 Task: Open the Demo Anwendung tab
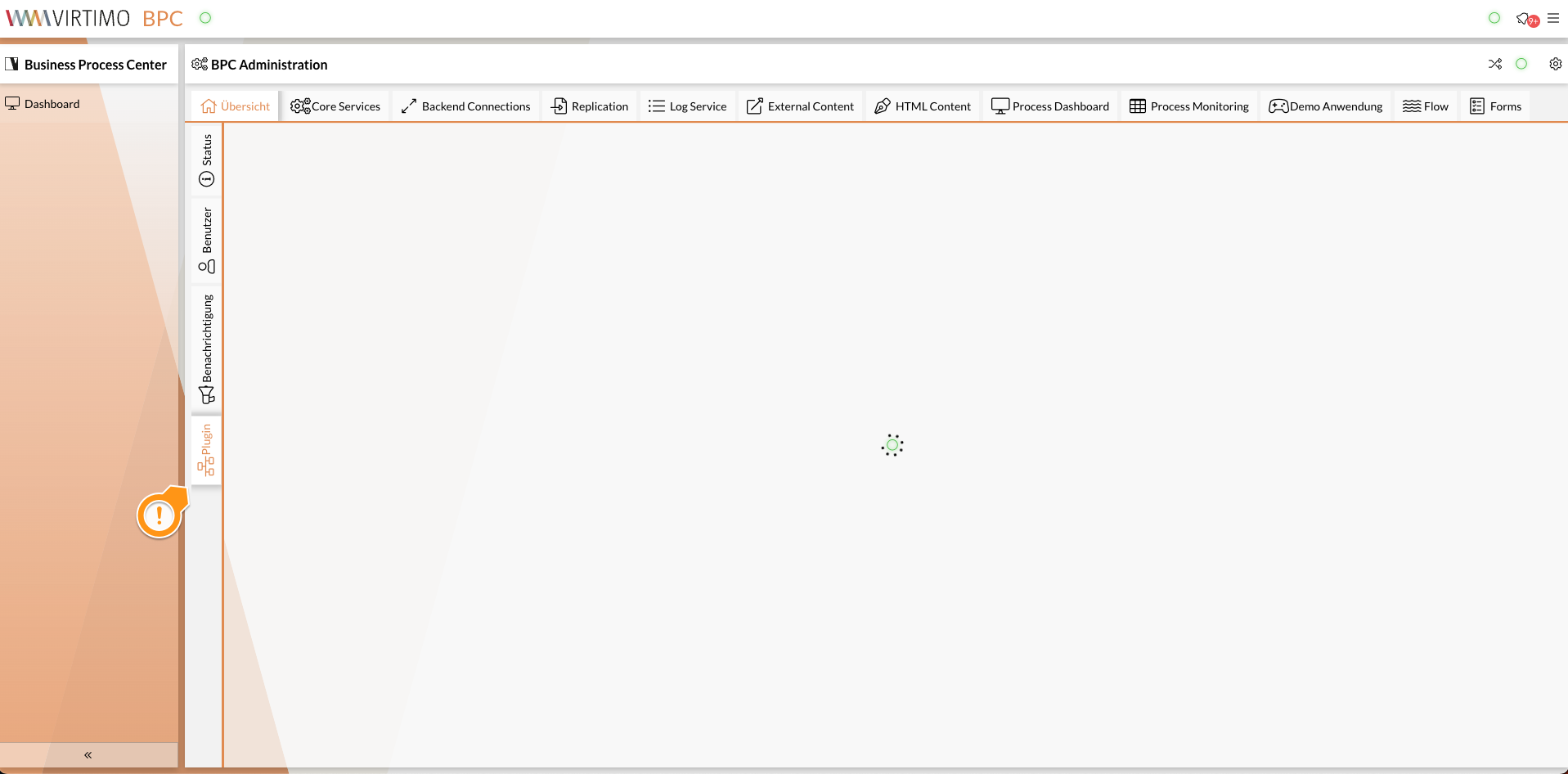coord(1325,106)
